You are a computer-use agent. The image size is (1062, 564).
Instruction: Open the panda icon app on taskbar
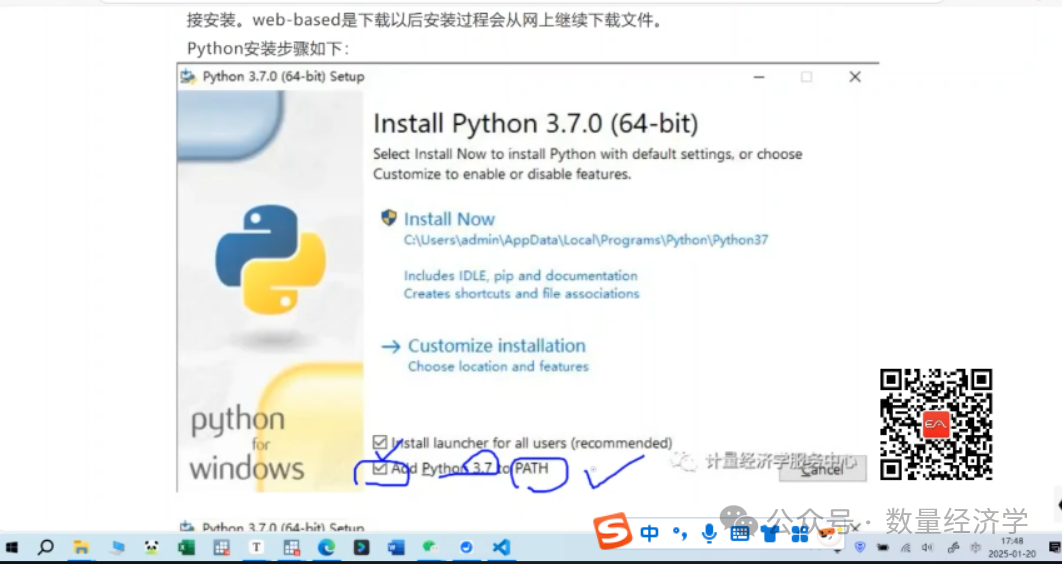click(151, 547)
